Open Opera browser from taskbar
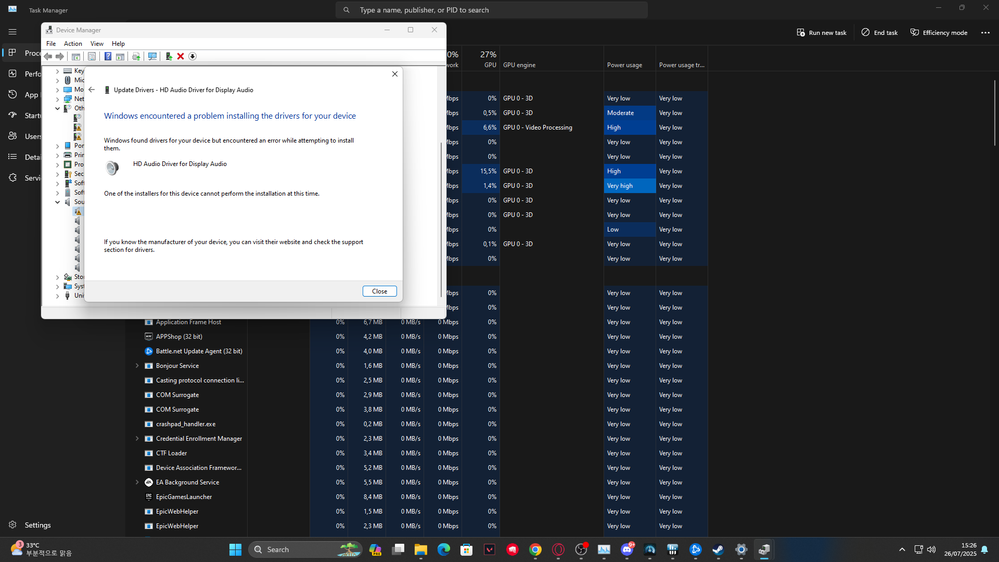This screenshot has width=999, height=562. tap(558, 549)
